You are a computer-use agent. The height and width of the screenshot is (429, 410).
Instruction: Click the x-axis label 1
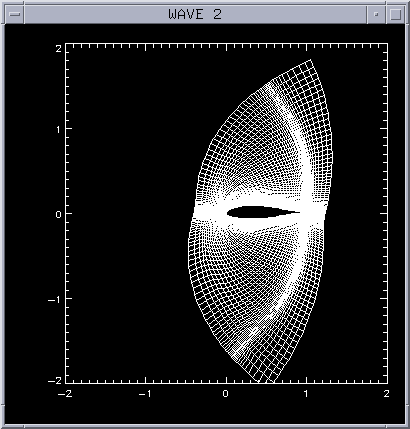(x=306, y=394)
